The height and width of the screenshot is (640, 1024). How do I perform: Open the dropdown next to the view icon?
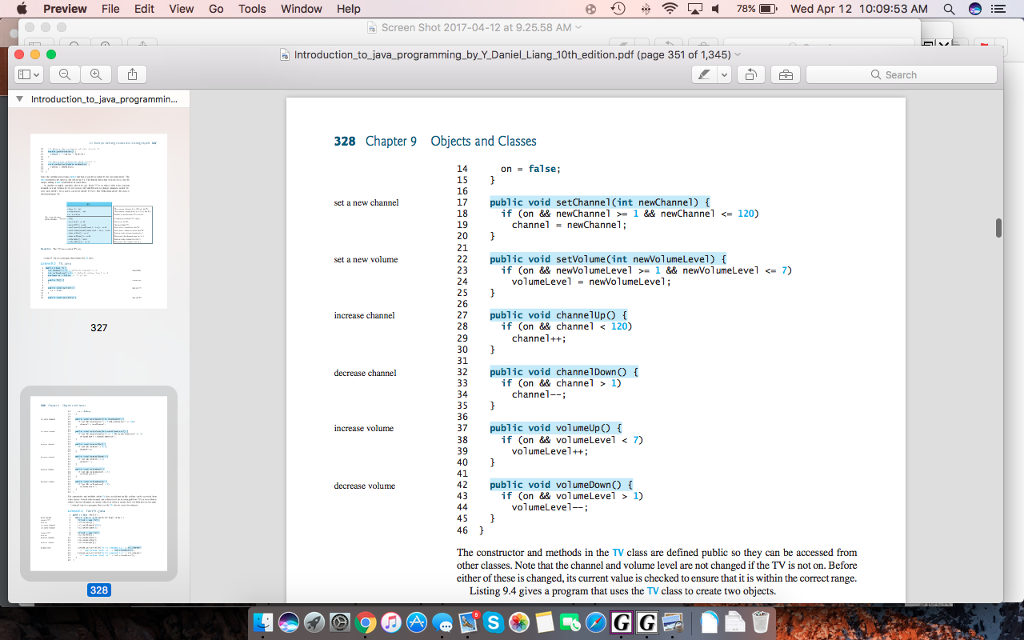point(38,74)
